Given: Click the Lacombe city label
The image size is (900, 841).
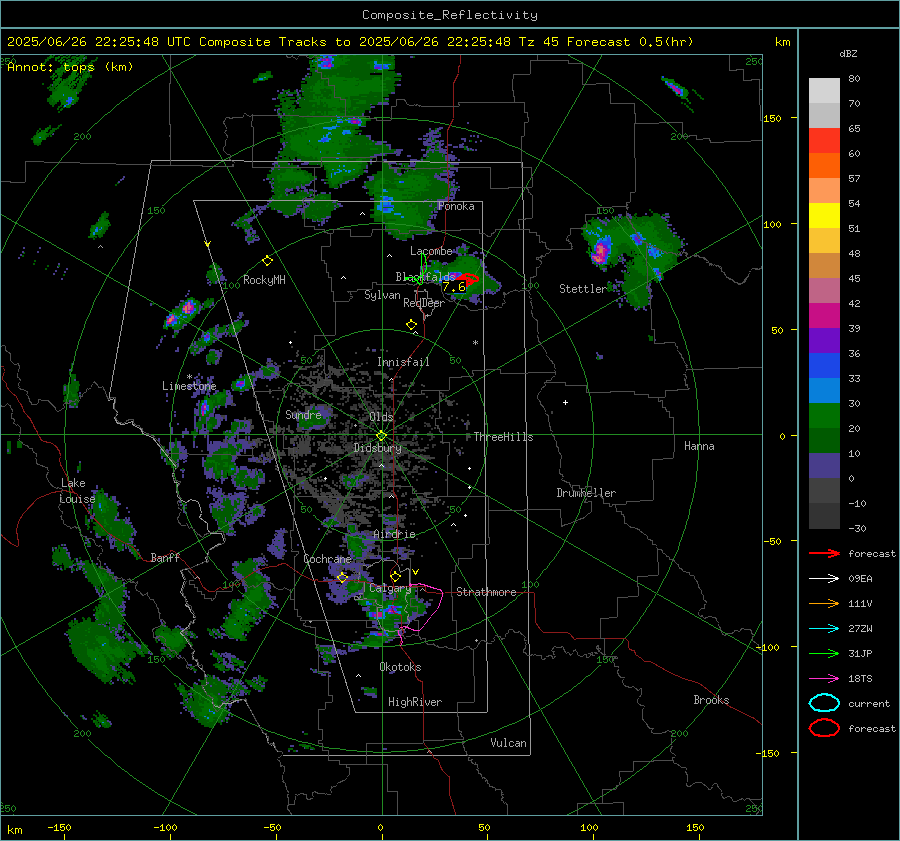Looking at the screenshot, I should 431,251.
